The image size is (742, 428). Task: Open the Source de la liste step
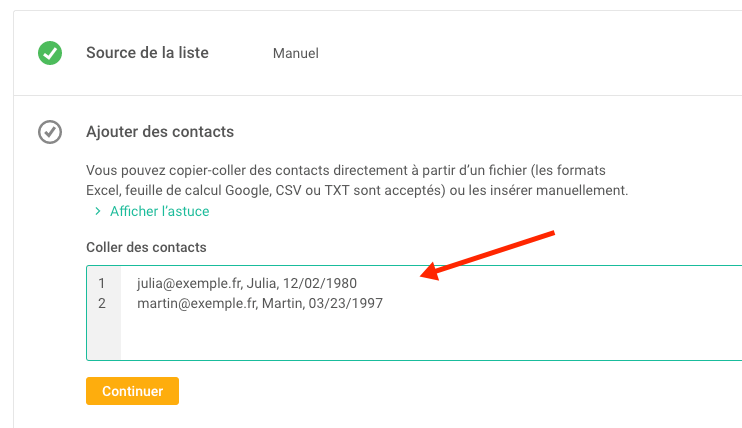click(147, 53)
